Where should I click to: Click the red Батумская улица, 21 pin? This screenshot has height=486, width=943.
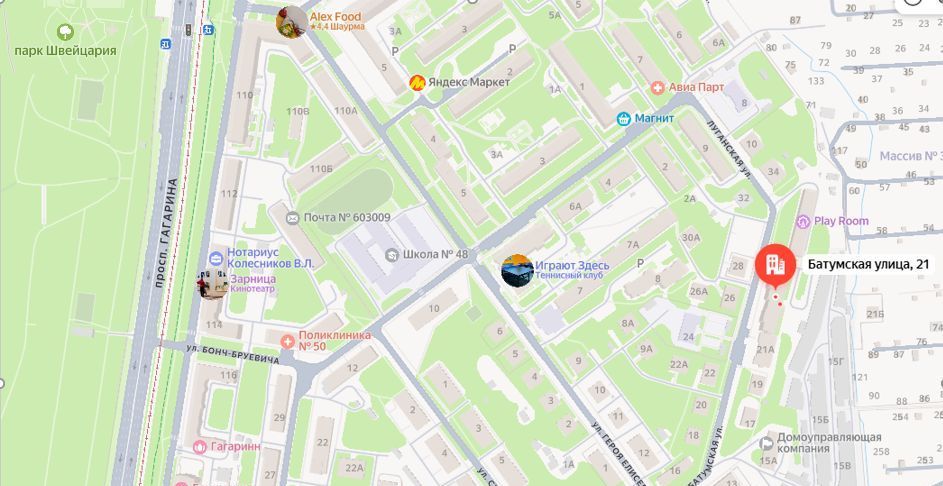[x=775, y=263]
